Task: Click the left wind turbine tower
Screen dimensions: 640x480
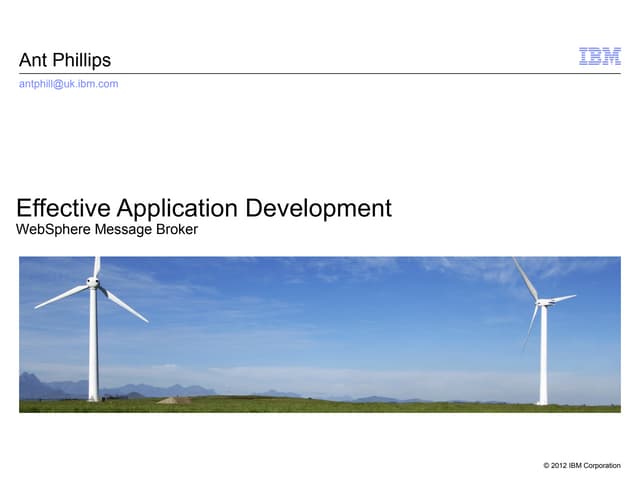Action: click(x=93, y=345)
